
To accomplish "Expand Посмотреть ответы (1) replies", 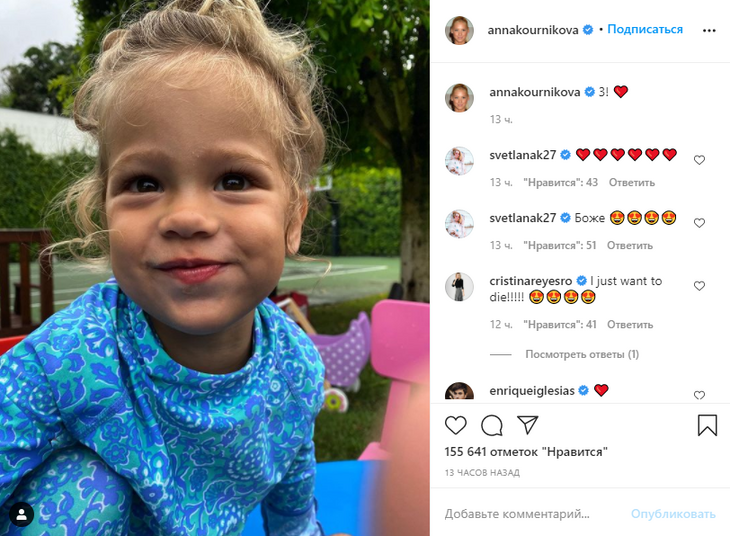I will 582,354.
